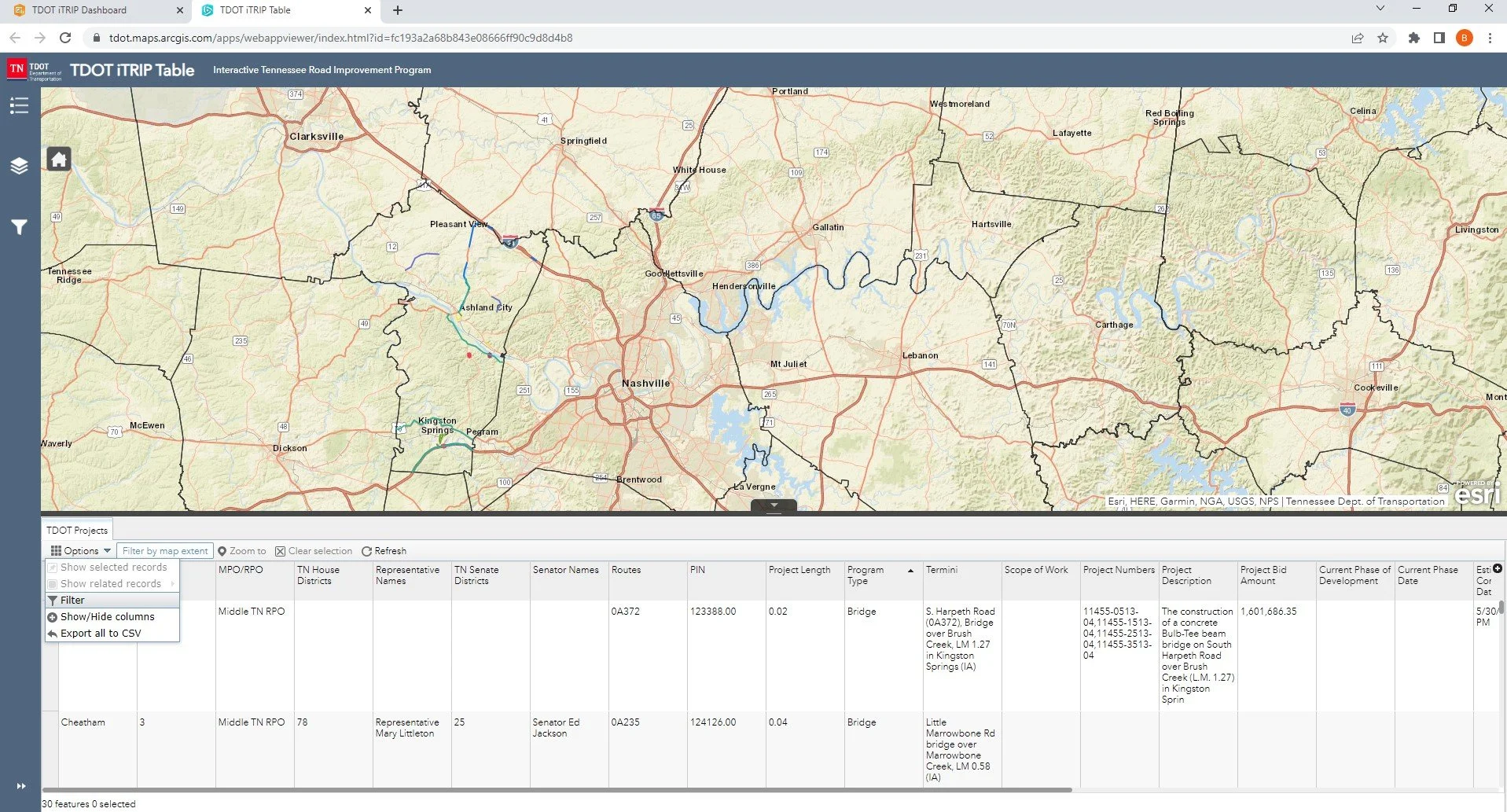Select the Filter tool in the sidebar
This screenshot has height=812, width=1507.
(19, 227)
